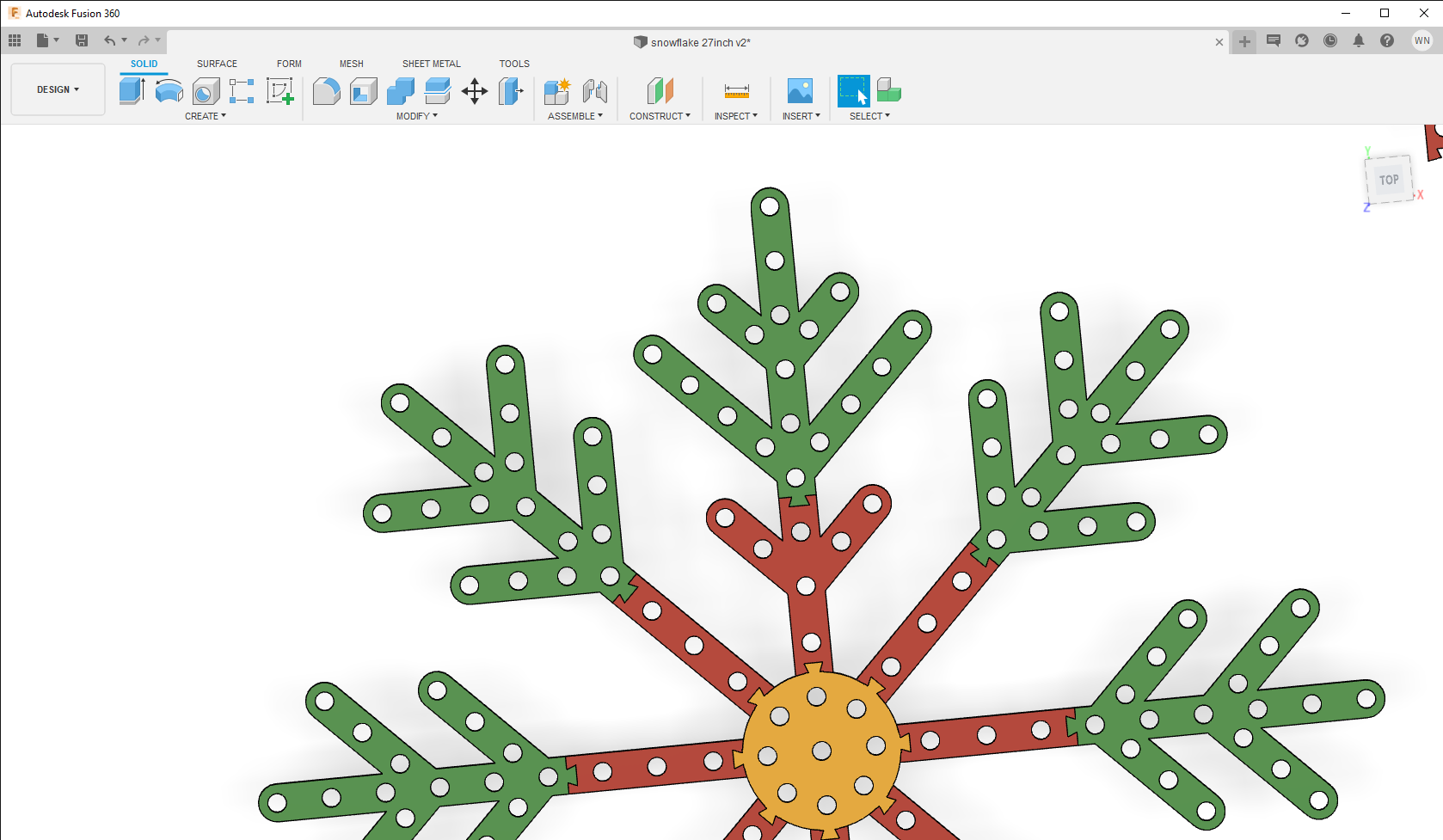Open the File menu dropdown arrow

point(57,40)
